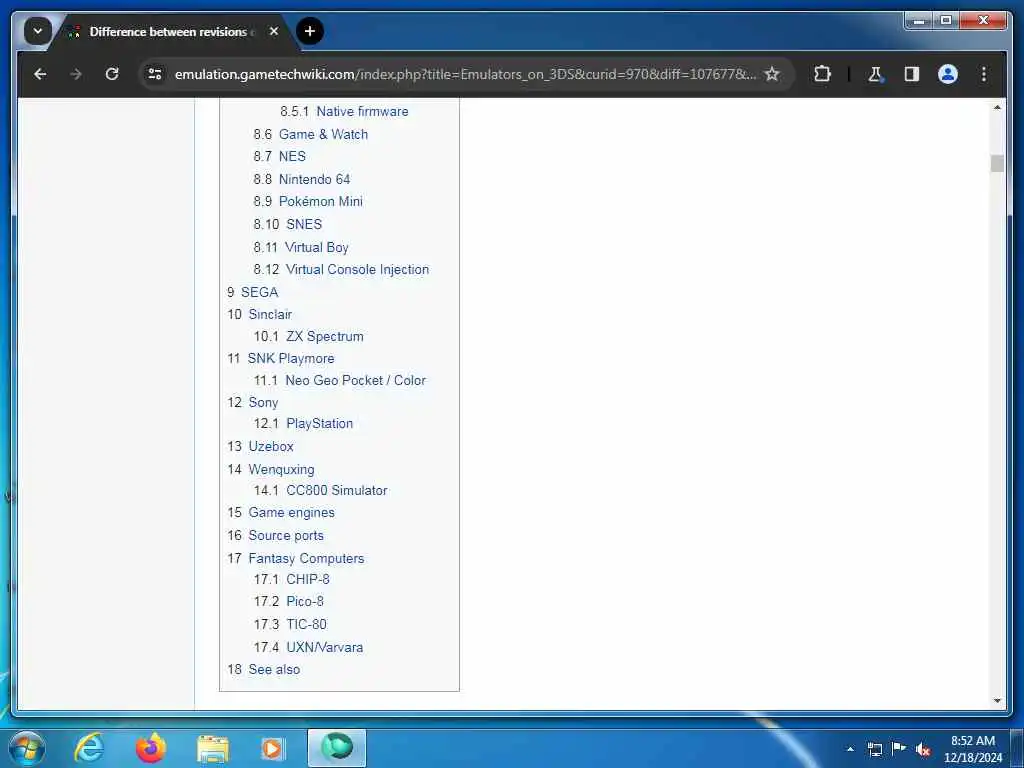Jump to 8.5.1 Native firmware section
Screen dimensions: 1024x768
pos(344,112)
